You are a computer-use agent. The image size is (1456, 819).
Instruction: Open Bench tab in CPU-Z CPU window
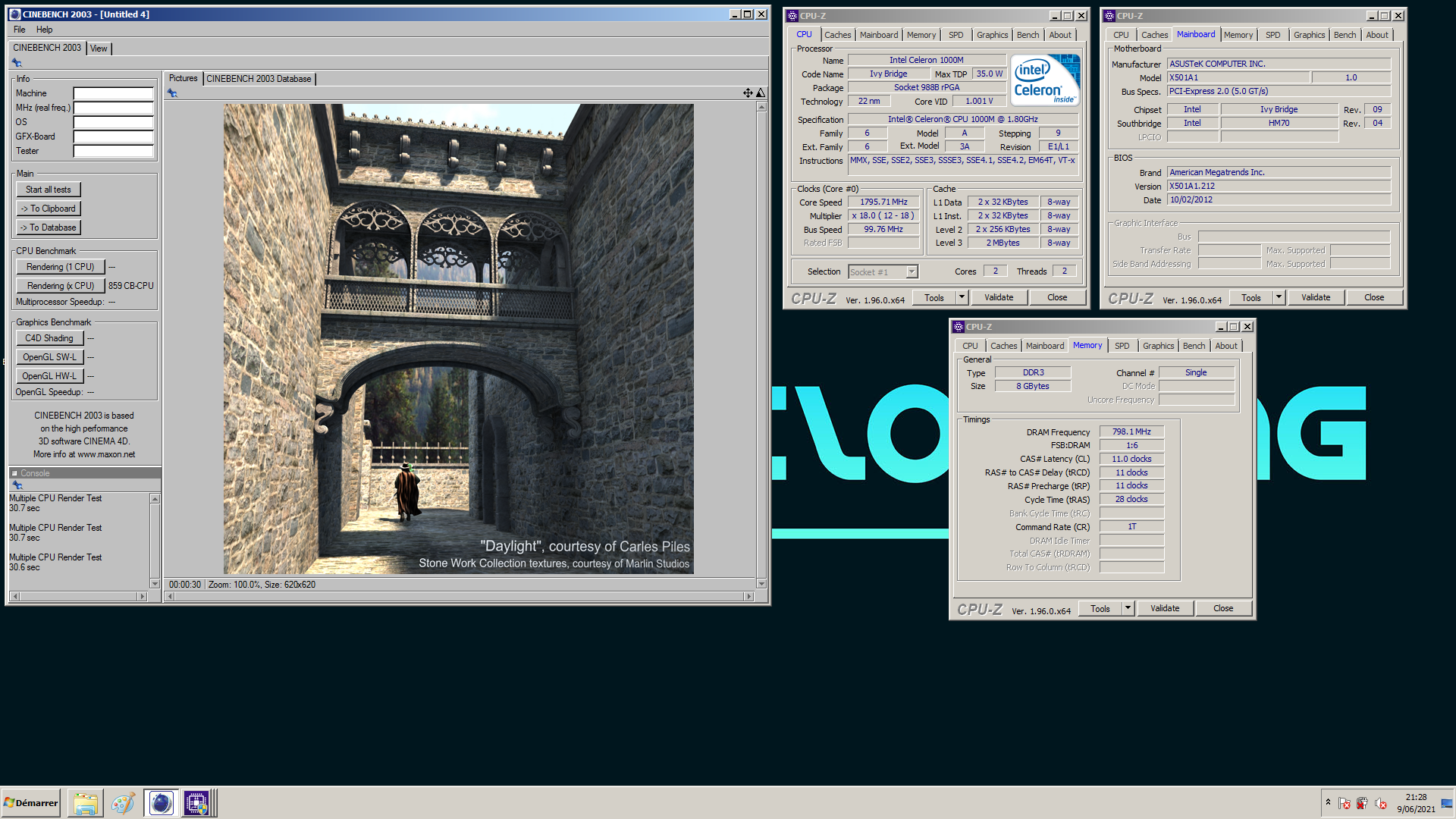click(x=1028, y=35)
